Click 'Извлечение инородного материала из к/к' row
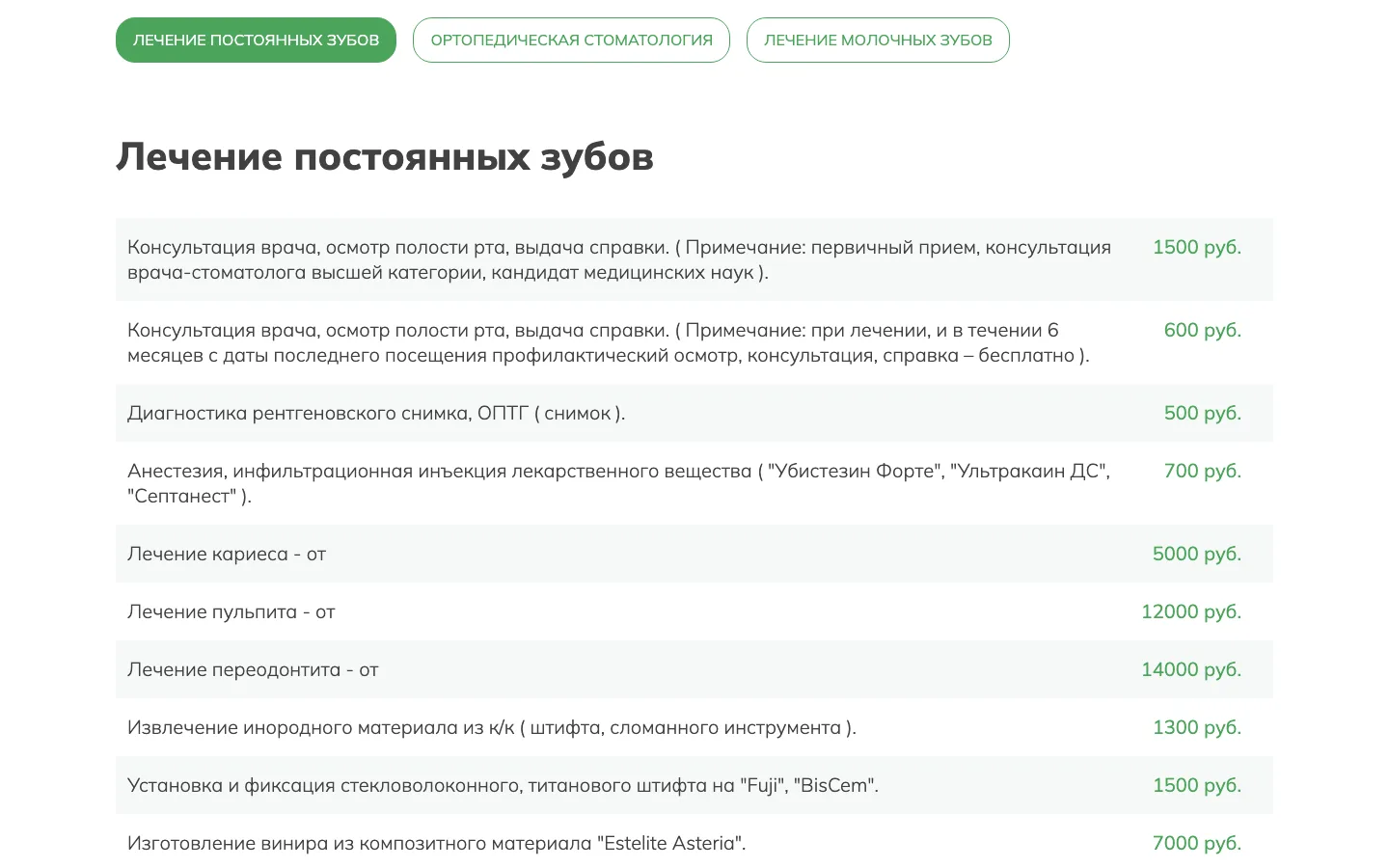This screenshot has width=1389, height=868. [x=694, y=727]
